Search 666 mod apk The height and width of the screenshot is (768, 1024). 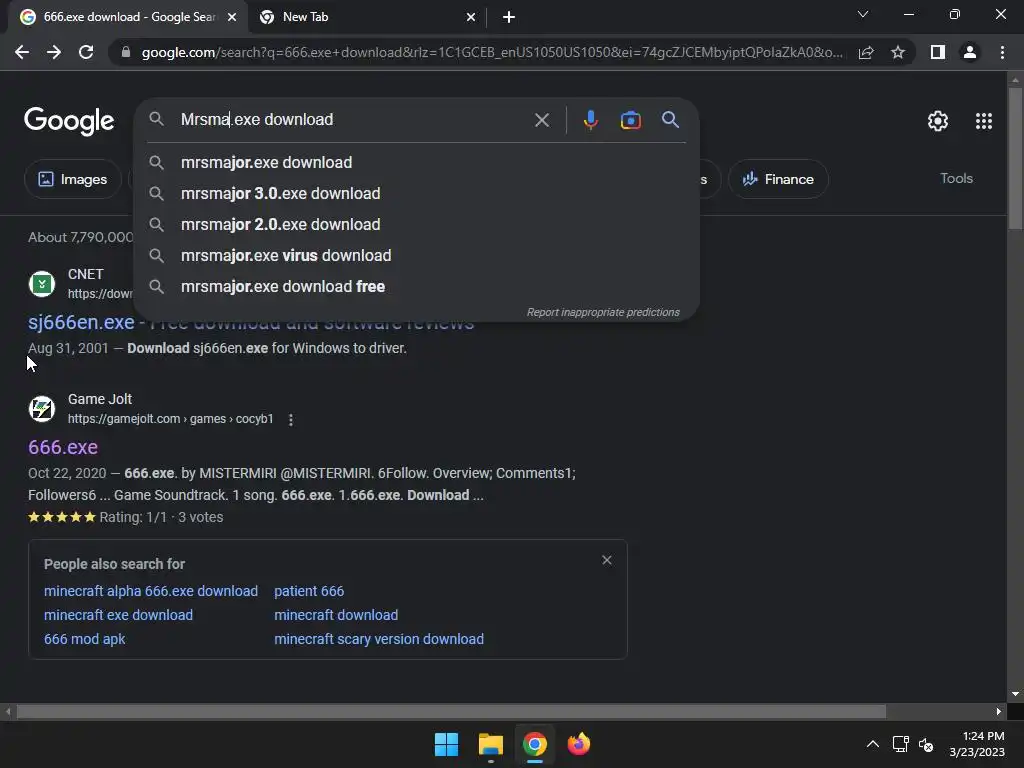(x=84, y=639)
